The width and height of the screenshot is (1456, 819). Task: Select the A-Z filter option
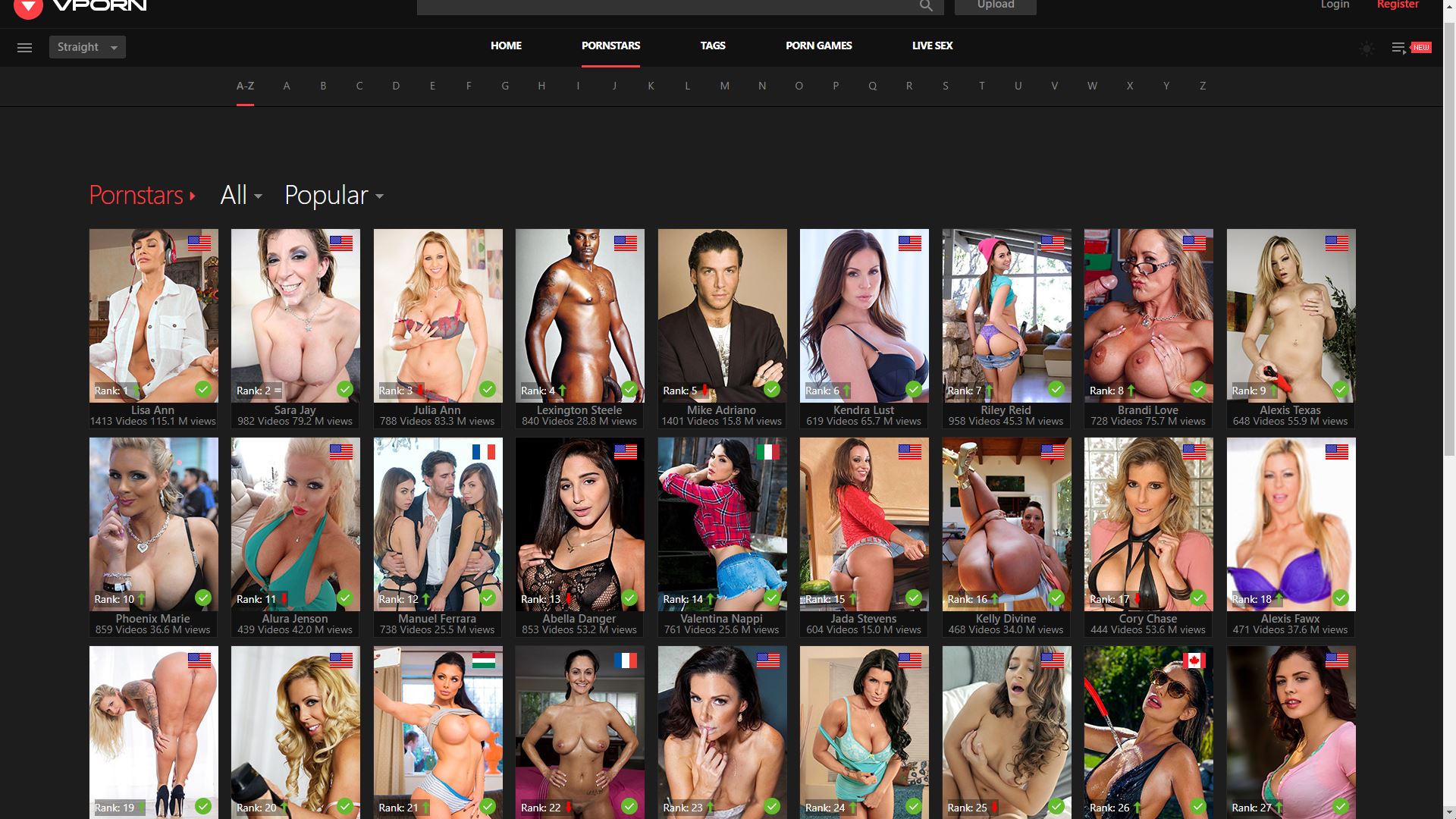(x=245, y=86)
